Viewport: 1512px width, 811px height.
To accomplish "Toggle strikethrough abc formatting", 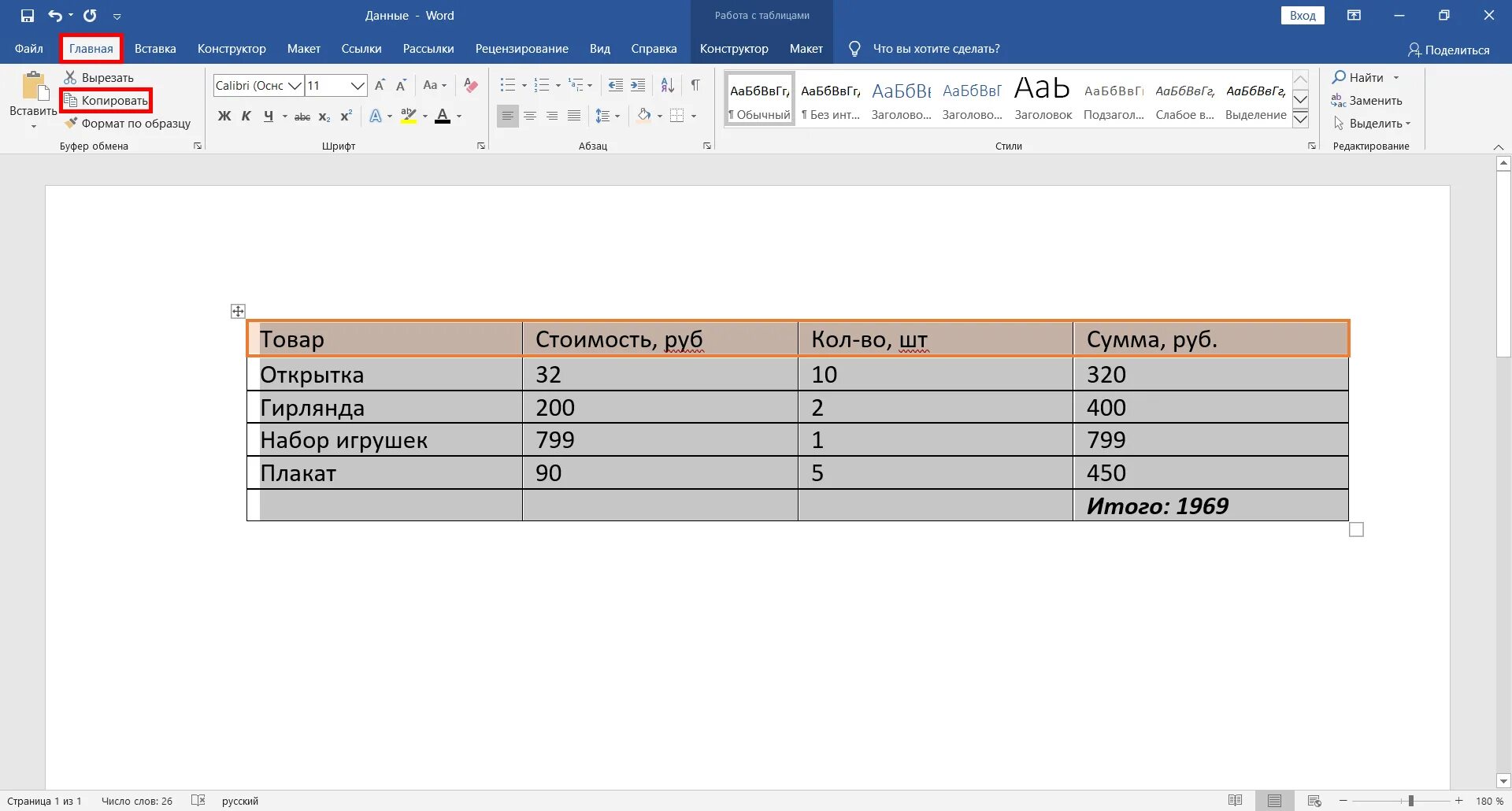I will pos(302,117).
